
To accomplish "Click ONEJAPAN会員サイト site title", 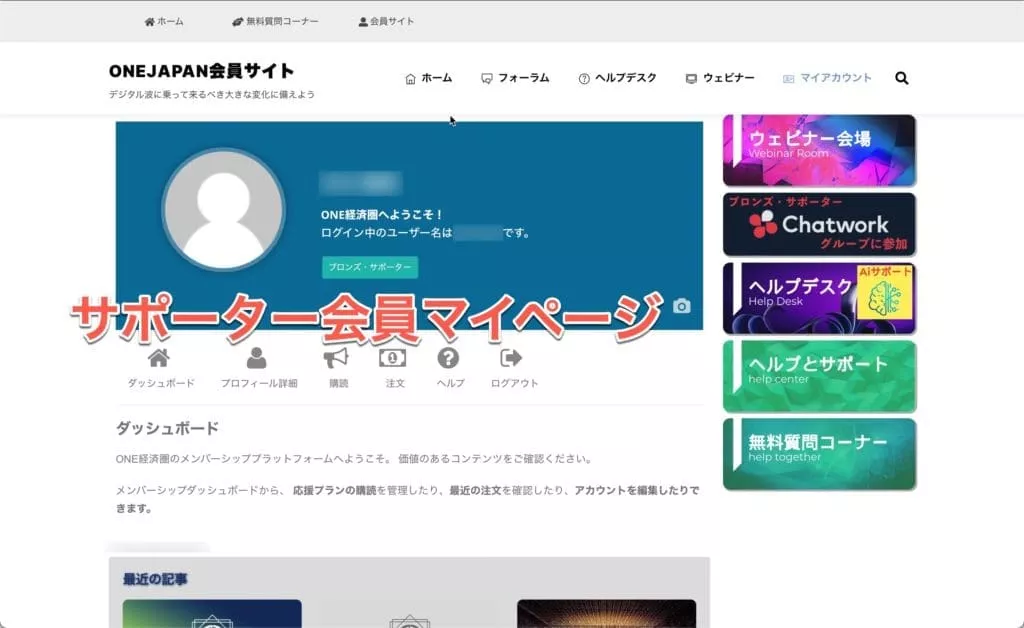I will (201, 71).
